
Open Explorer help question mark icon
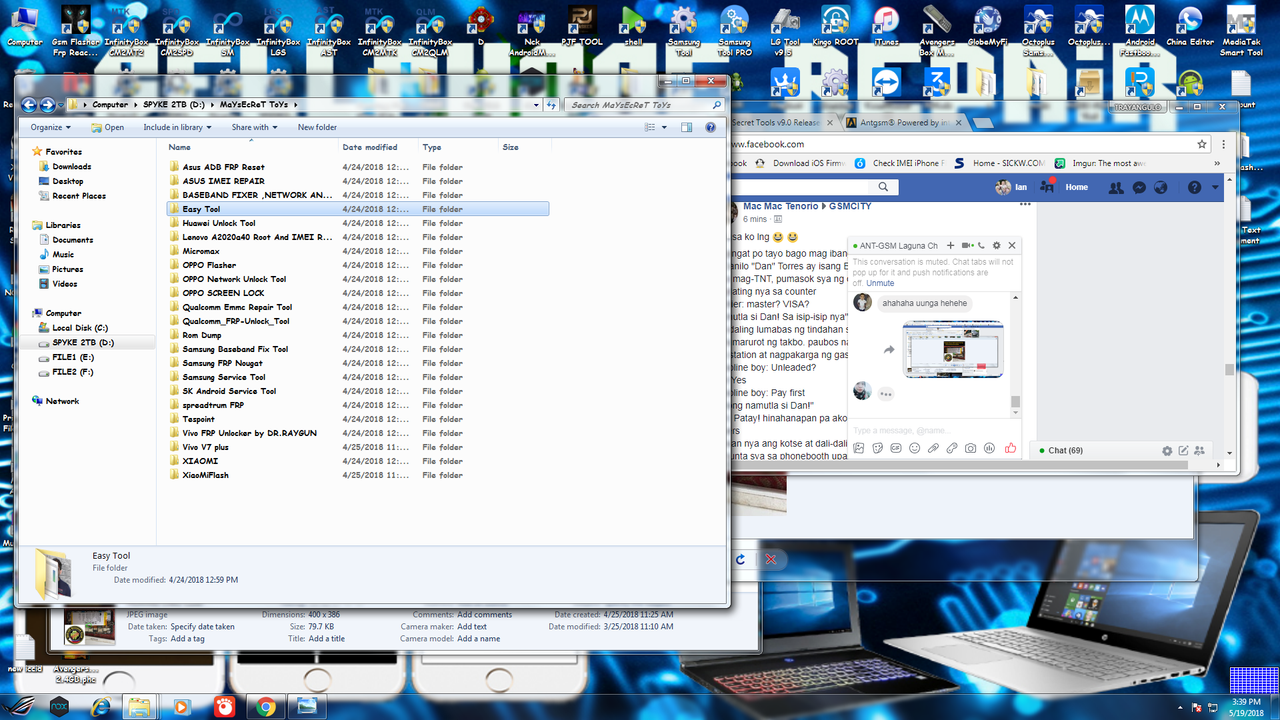point(710,127)
